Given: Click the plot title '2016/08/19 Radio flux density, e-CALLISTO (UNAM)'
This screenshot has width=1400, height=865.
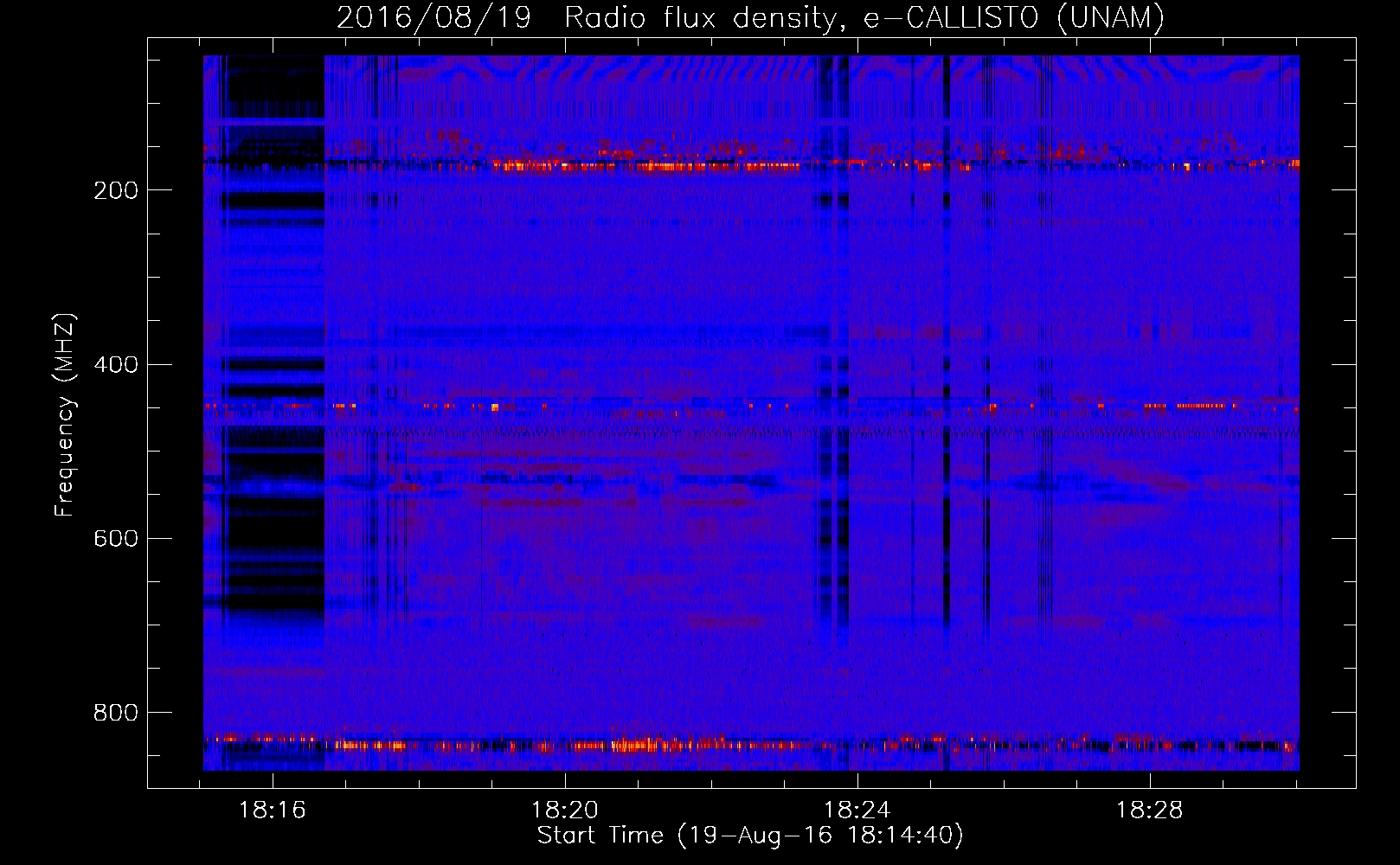Looking at the screenshot, I should [x=750, y=17].
